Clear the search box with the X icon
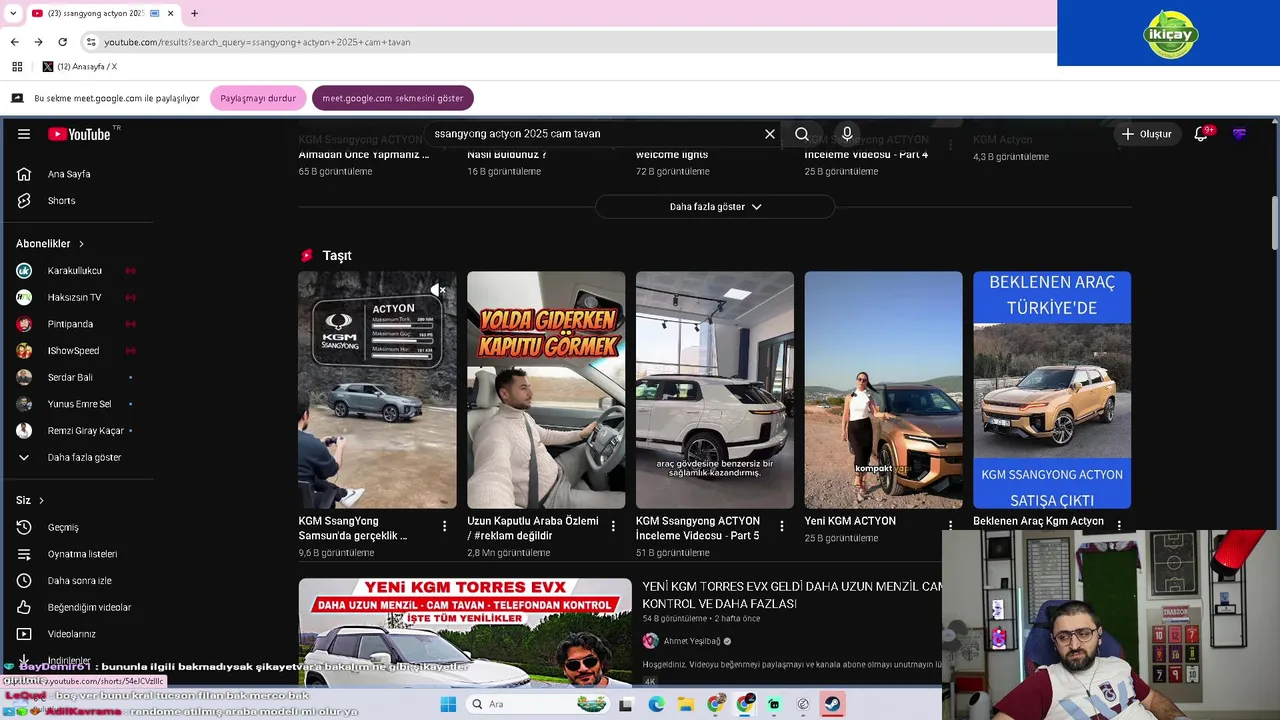The image size is (1280, 720). [770, 134]
